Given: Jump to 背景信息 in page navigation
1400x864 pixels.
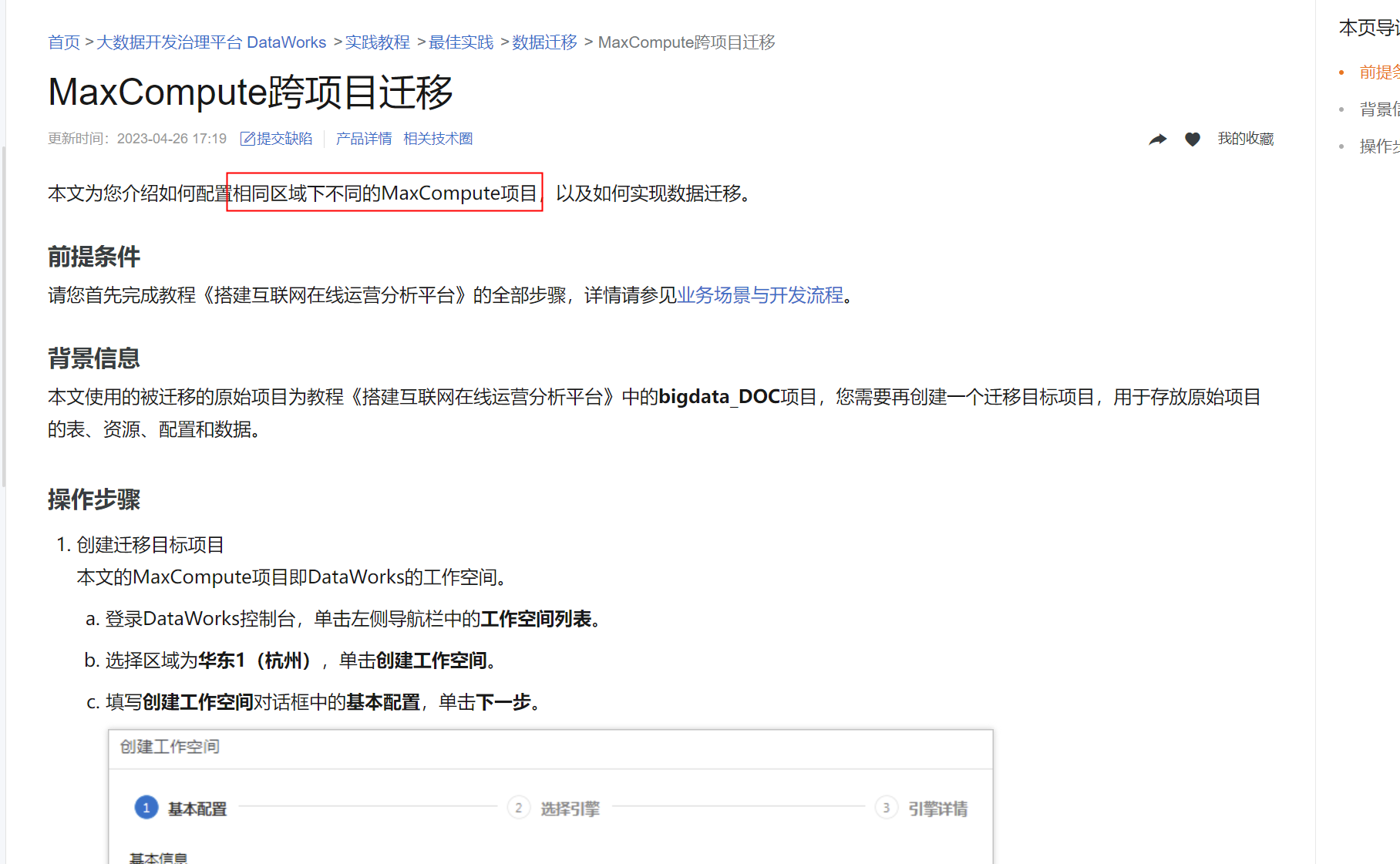Looking at the screenshot, I should [x=1379, y=109].
